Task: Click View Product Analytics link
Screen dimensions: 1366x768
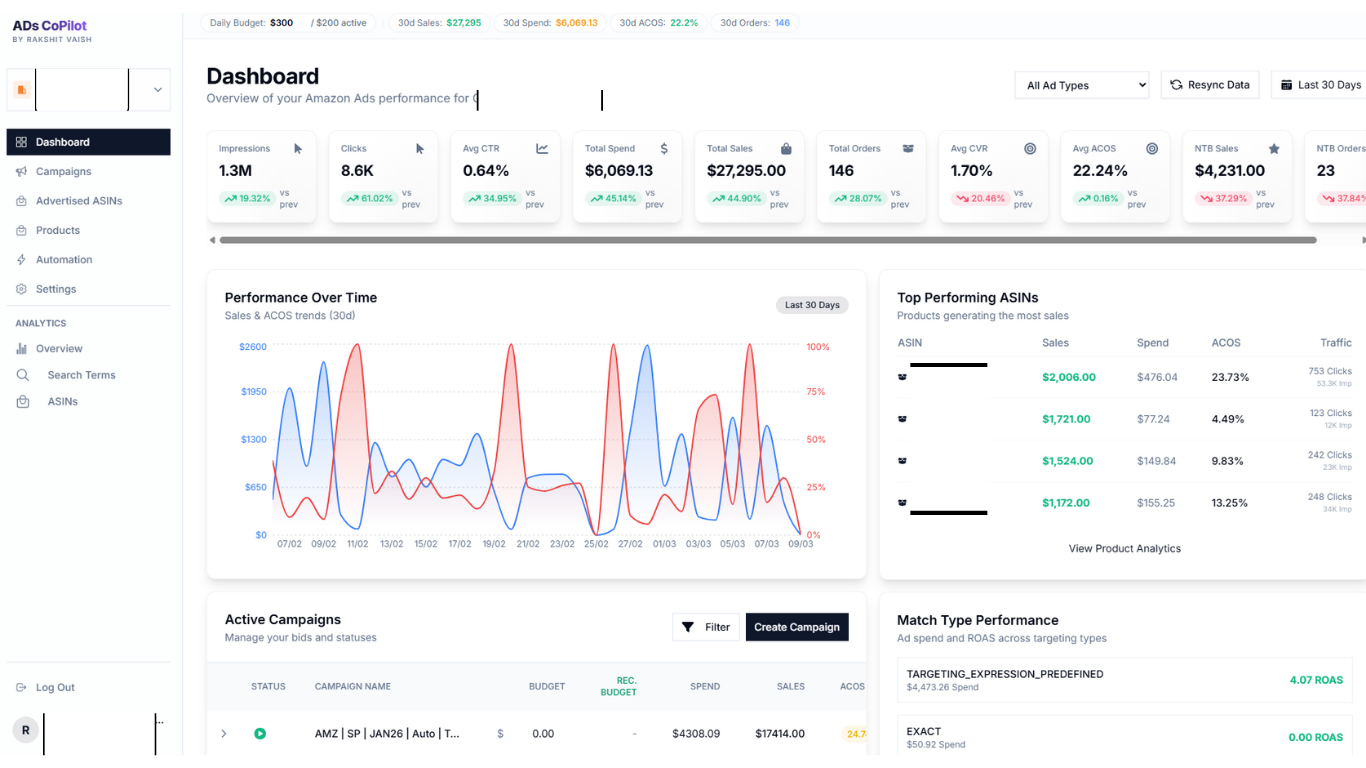Action: 1125,548
